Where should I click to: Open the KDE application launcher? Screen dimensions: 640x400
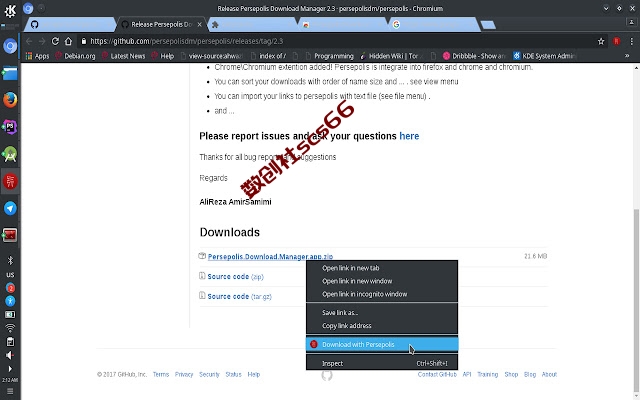pyautogui.click(x=10, y=11)
